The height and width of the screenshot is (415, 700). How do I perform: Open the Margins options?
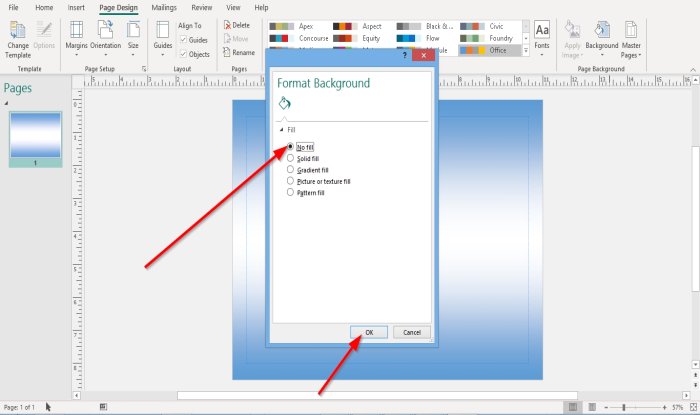[x=76, y=39]
